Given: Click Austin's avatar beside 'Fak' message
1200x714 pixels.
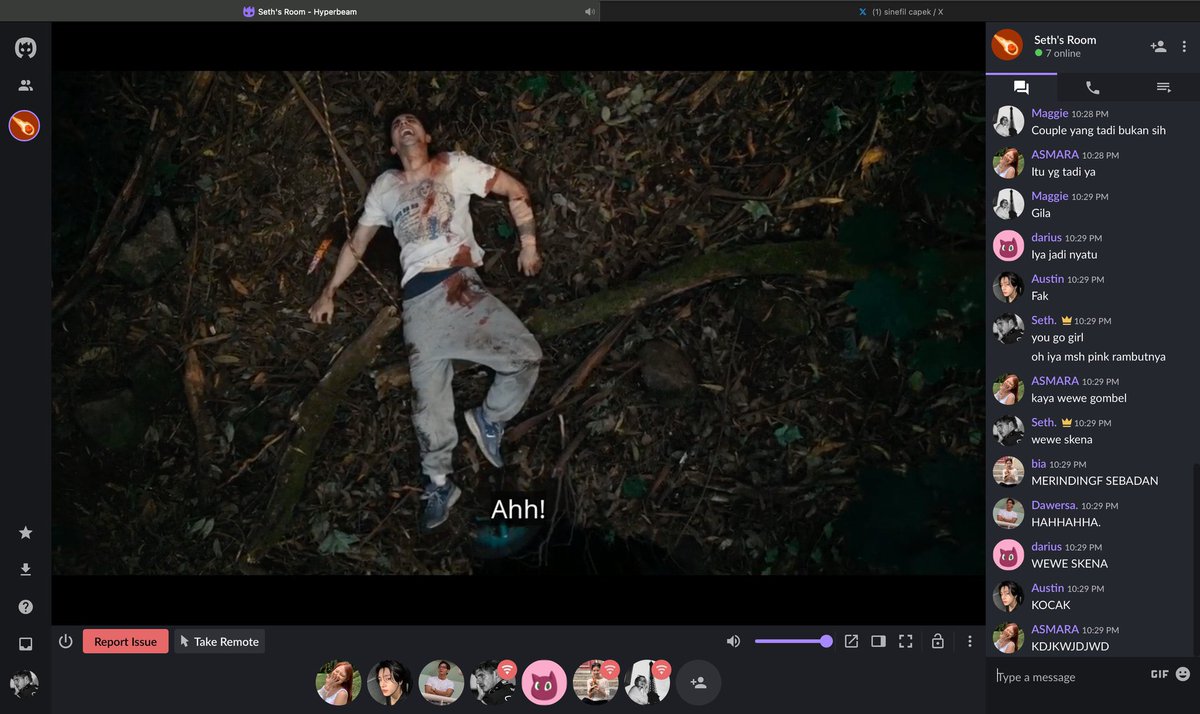Looking at the screenshot, I should 1008,287.
